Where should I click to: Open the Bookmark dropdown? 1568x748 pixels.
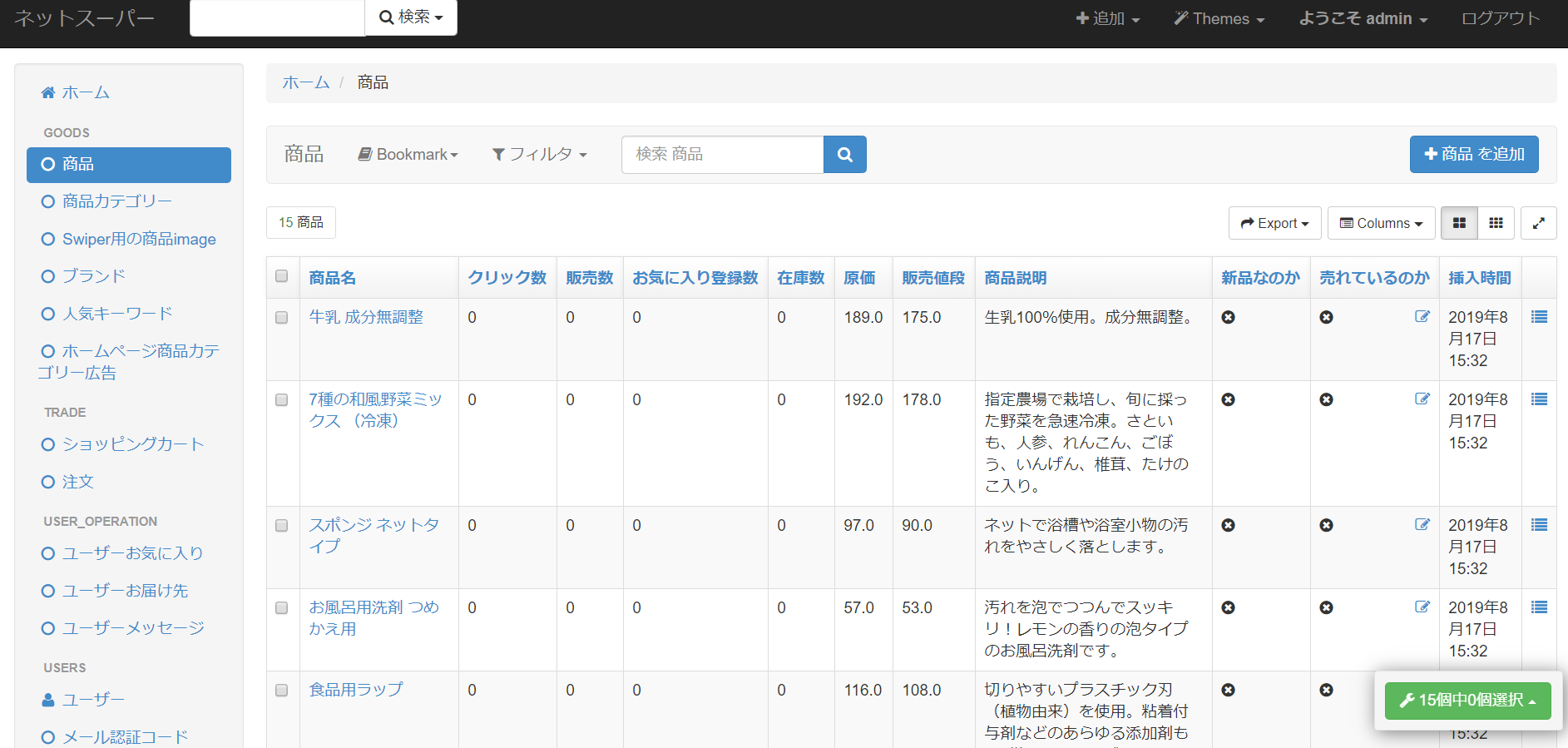coord(408,155)
